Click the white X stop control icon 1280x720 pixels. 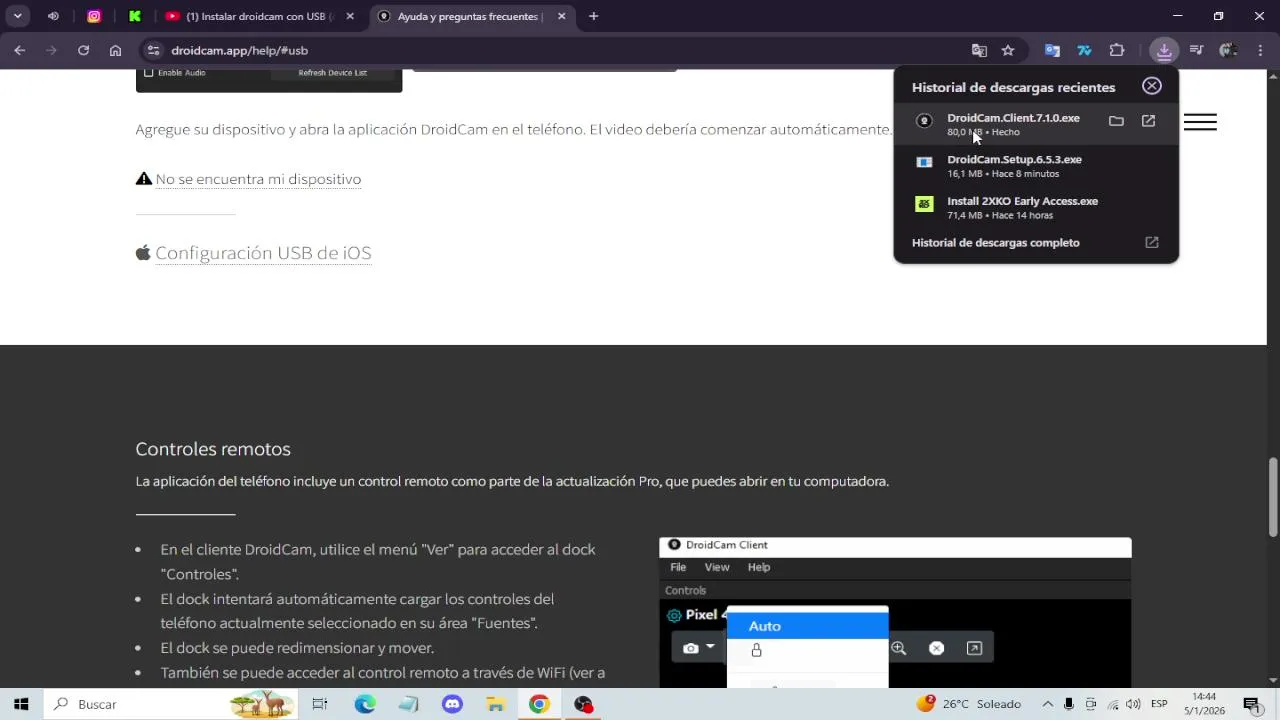click(x=936, y=648)
